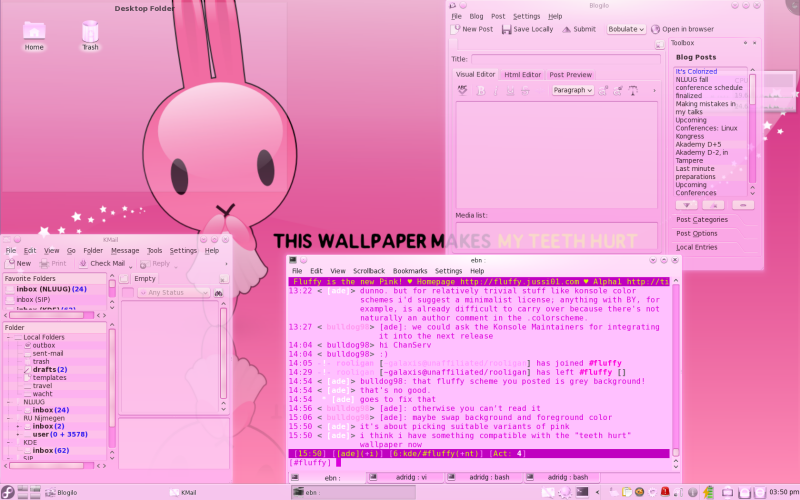Switch to Post Preview tab
Image resolution: width=800 pixels, height=500 pixels.
coord(570,74)
